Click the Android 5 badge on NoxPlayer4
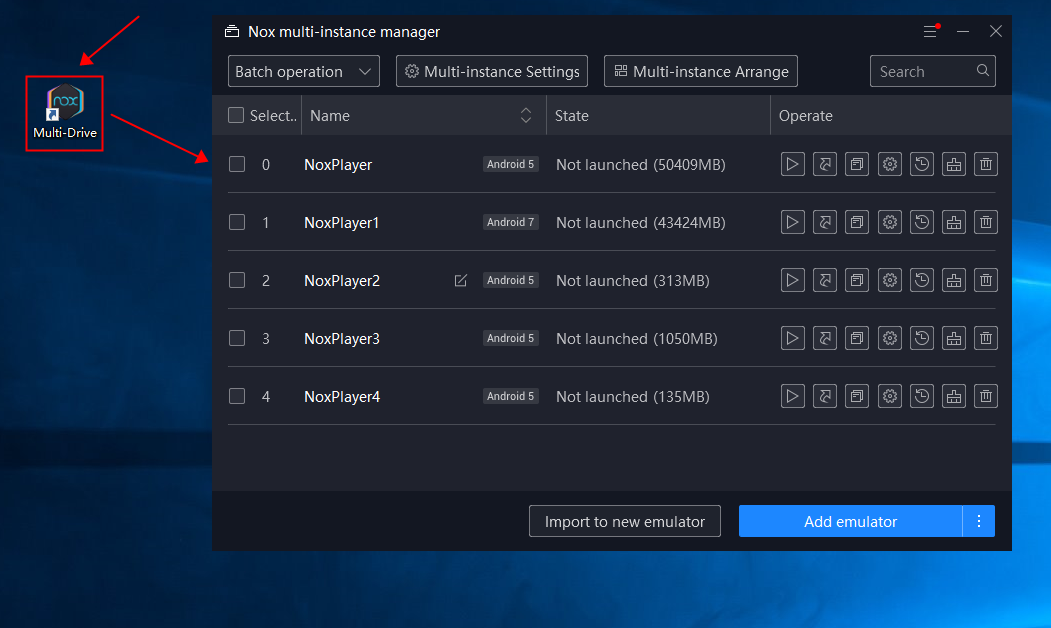The image size is (1051, 628). [511, 396]
